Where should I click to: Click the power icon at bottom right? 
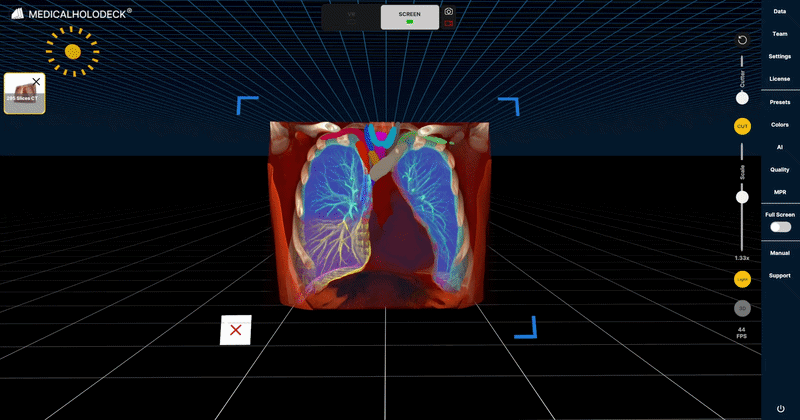pos(780,409)
